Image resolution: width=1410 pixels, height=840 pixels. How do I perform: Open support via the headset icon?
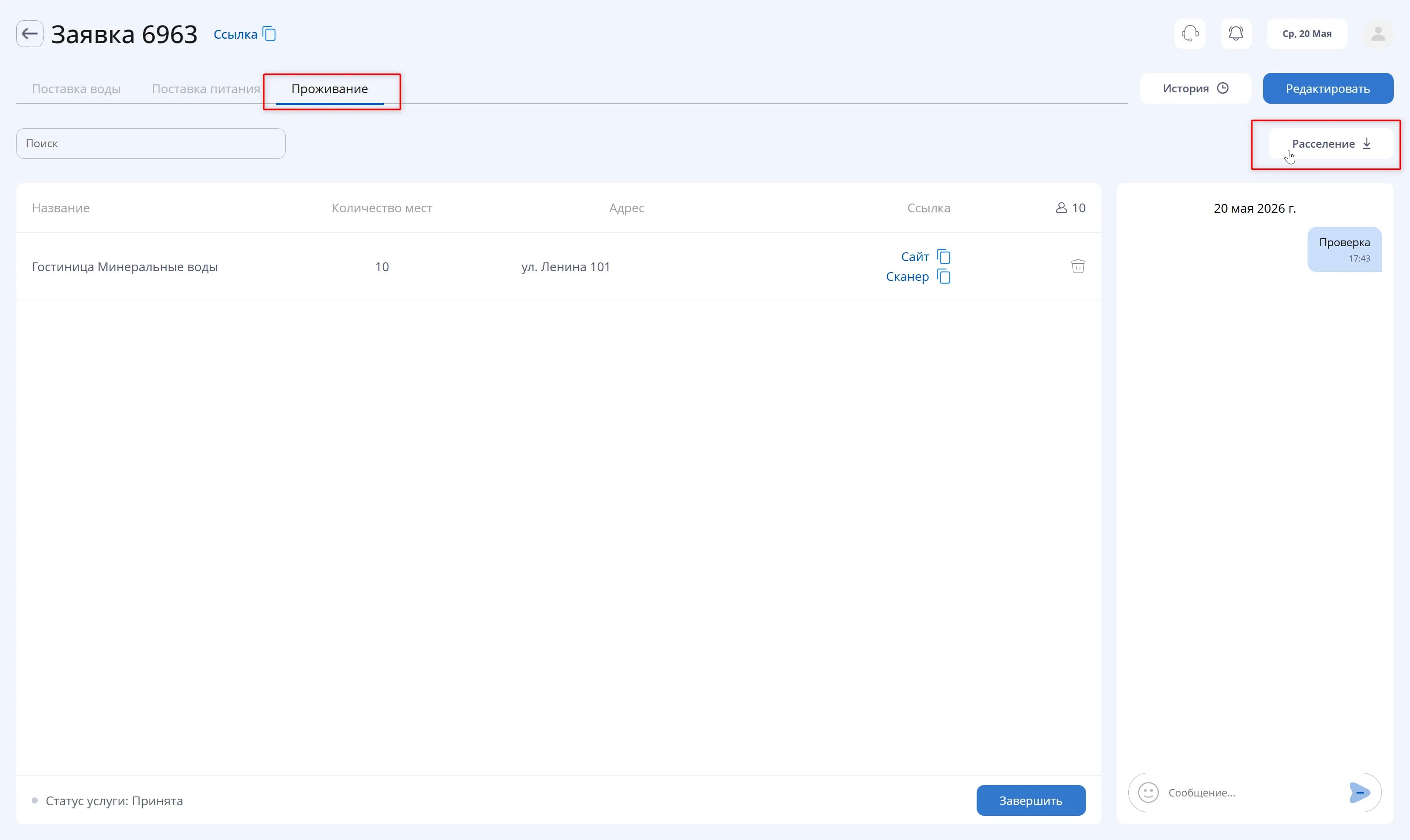click(x=1190, y=33)
